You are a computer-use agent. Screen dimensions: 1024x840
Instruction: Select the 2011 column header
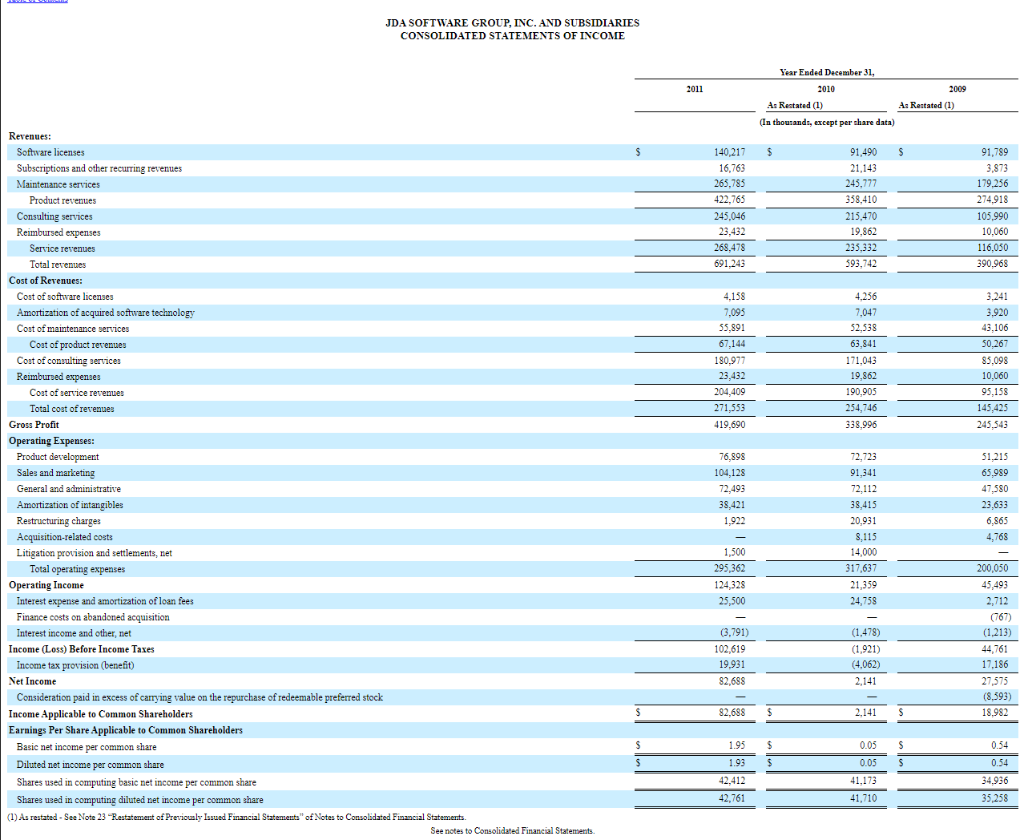[695, 89]
